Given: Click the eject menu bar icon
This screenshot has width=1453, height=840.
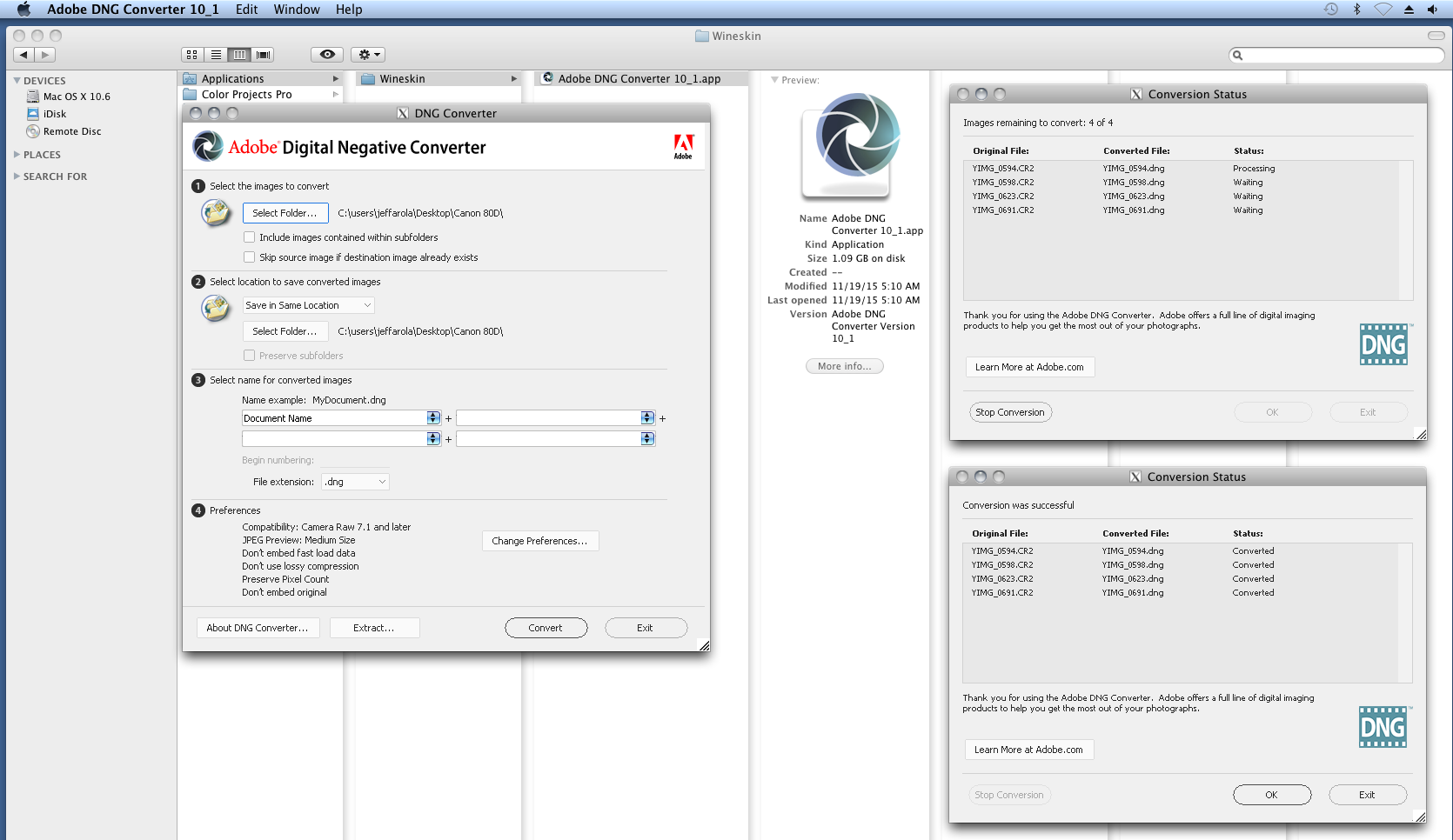Looking at the screenshot, I should tap(1409, 10).
